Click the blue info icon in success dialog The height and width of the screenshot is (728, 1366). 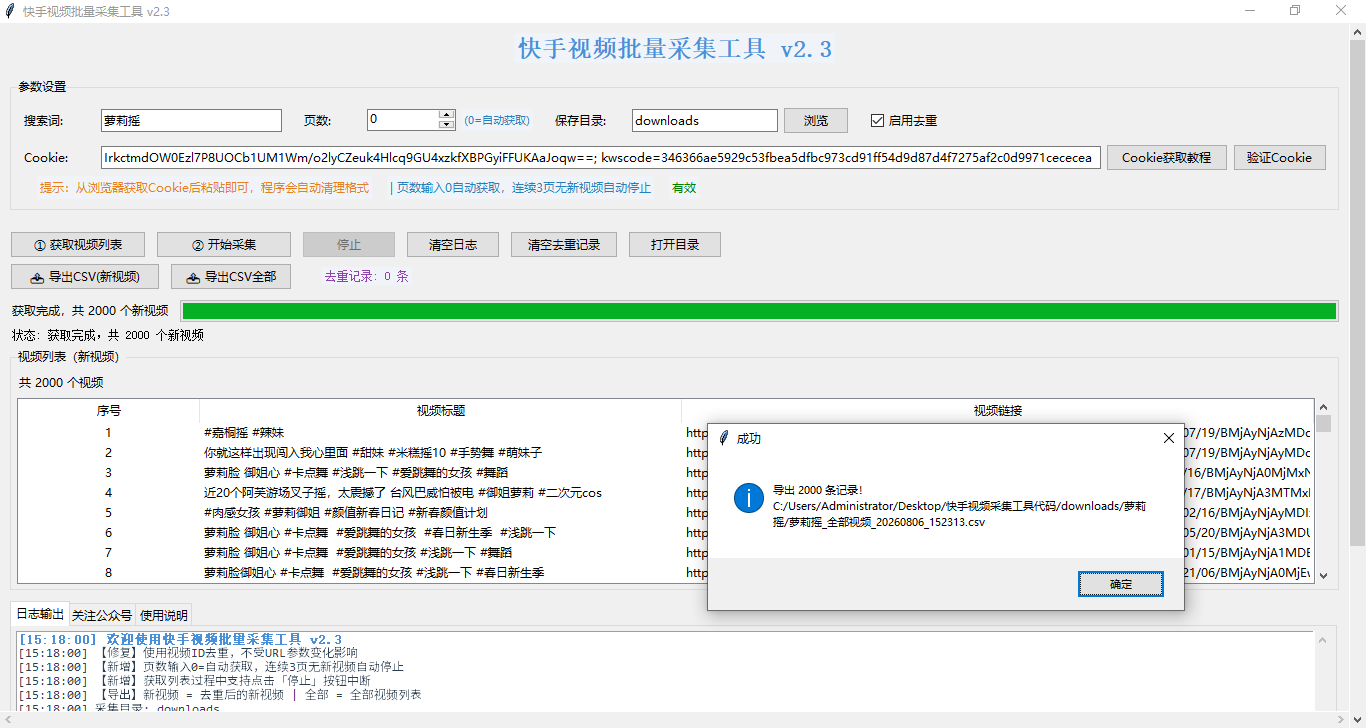[749, 497]
